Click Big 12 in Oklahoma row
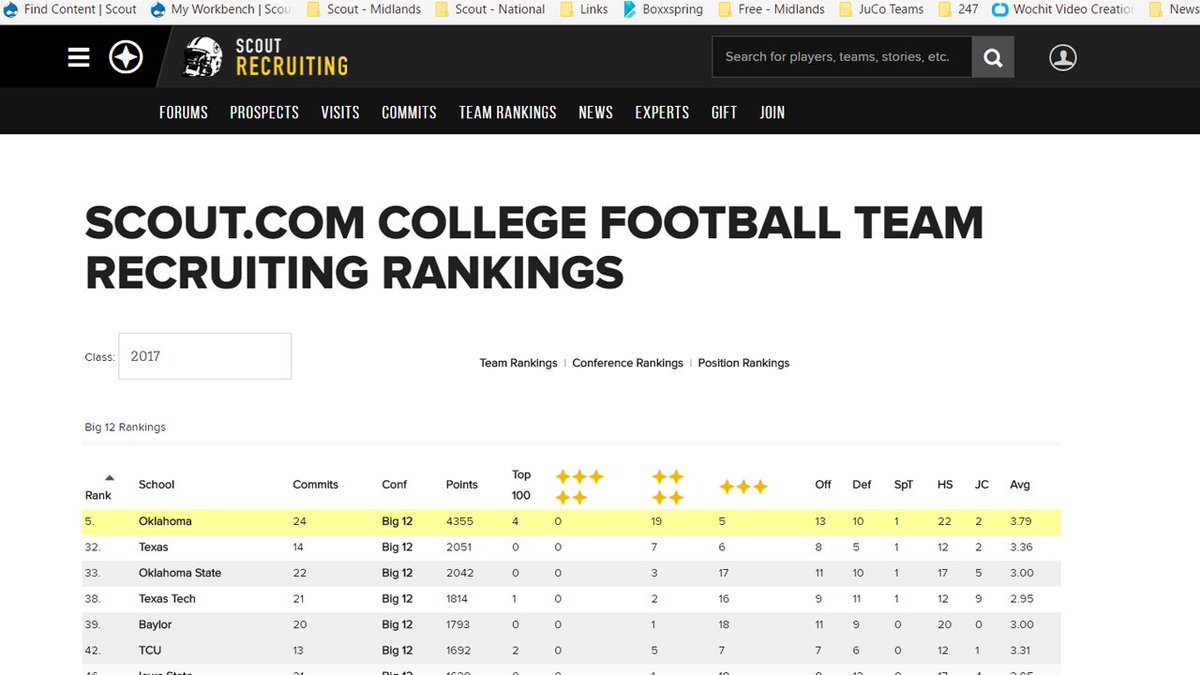The width and height of the screenshot is (1200, 675). click(x=397, y=521)
